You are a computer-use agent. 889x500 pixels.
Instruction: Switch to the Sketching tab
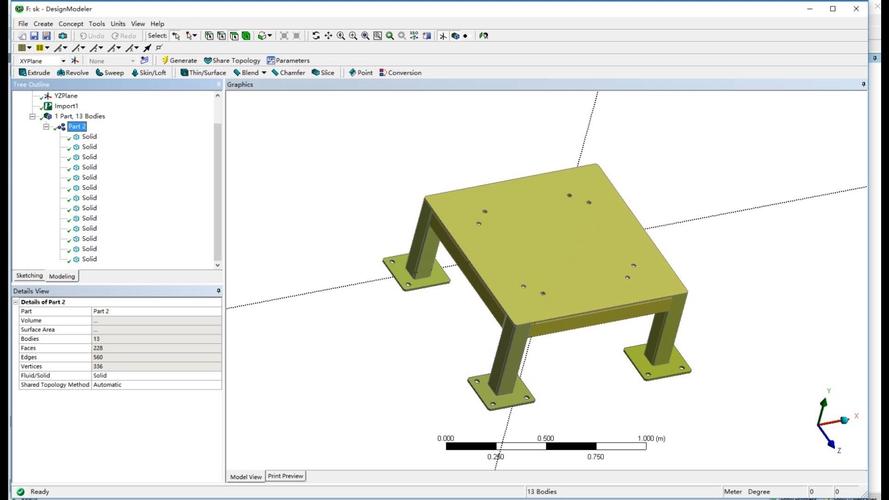[29, 276]
